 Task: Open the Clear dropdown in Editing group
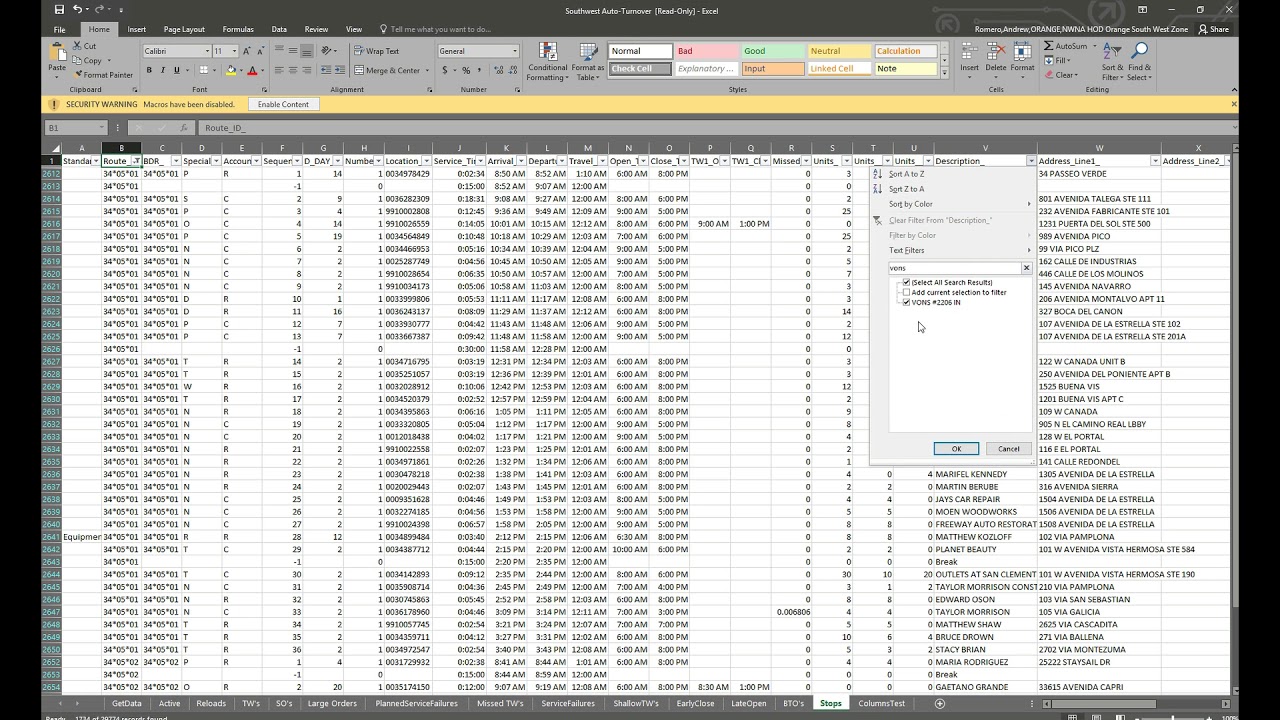[x=1060, y=74]
